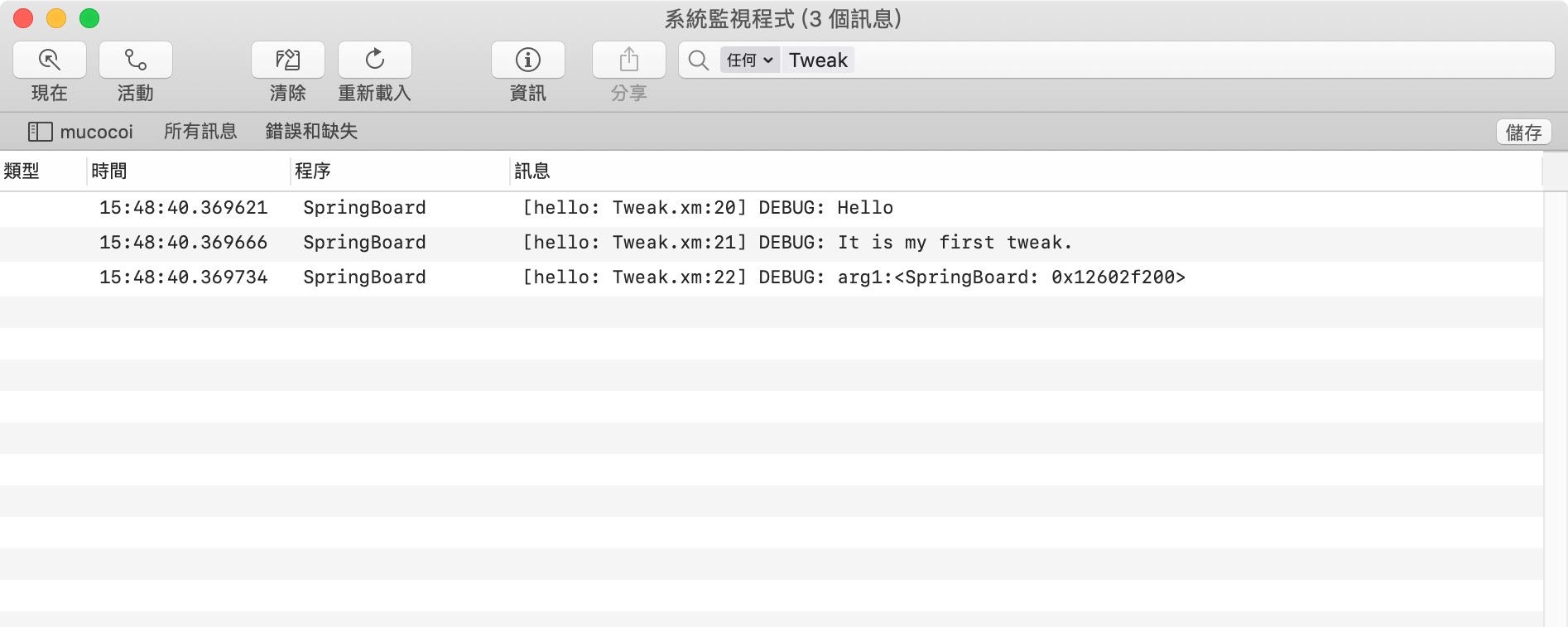Screen dimensions: 1568x627
Task: Click the 現在 (Now) toolbar icon
Action: point(50,60)
